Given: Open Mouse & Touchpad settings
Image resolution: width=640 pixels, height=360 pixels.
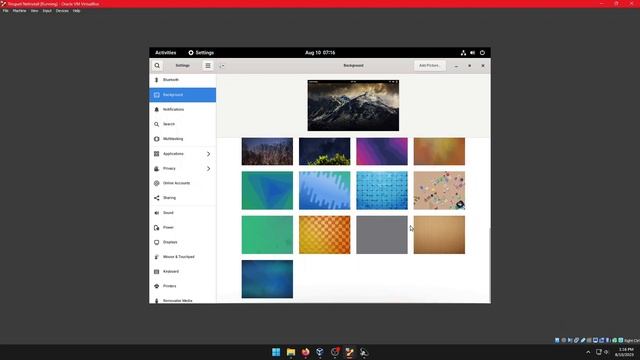Looking at the screenshot, I should tap(182, 257).
